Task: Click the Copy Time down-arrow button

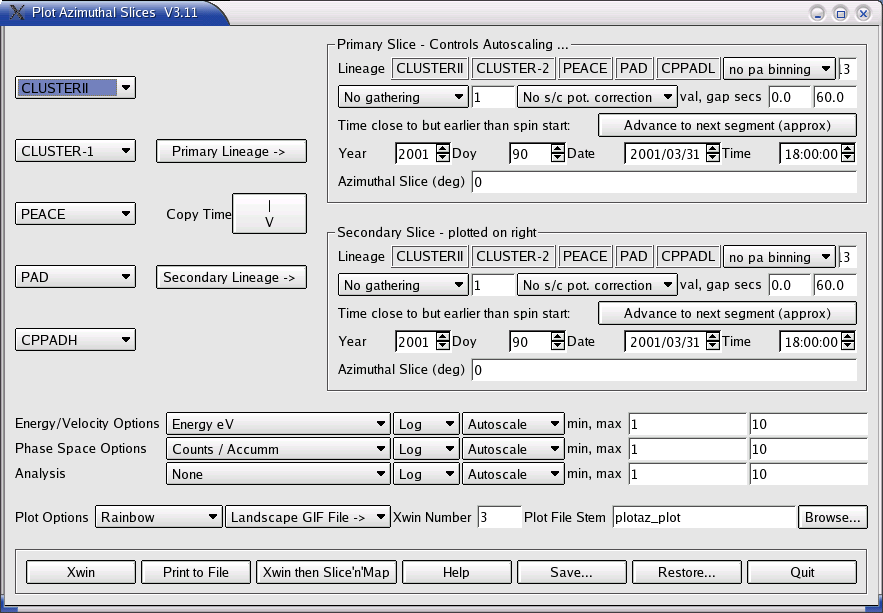Action: click(x=269, y=214)
